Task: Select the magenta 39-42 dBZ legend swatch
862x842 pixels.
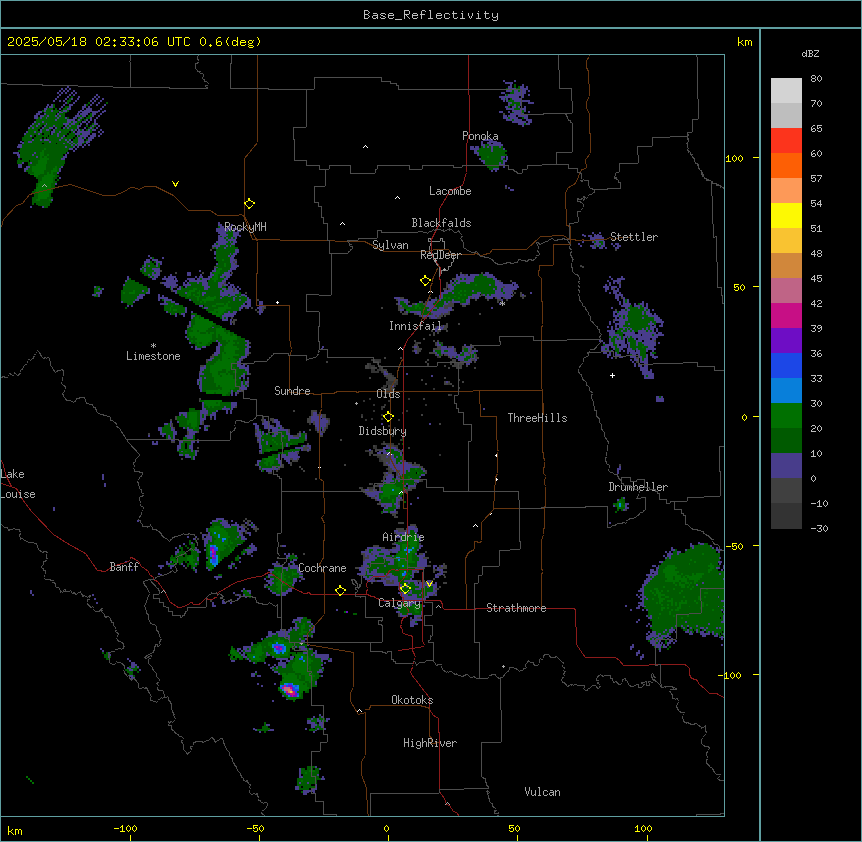Action: [x=786, y=315]
